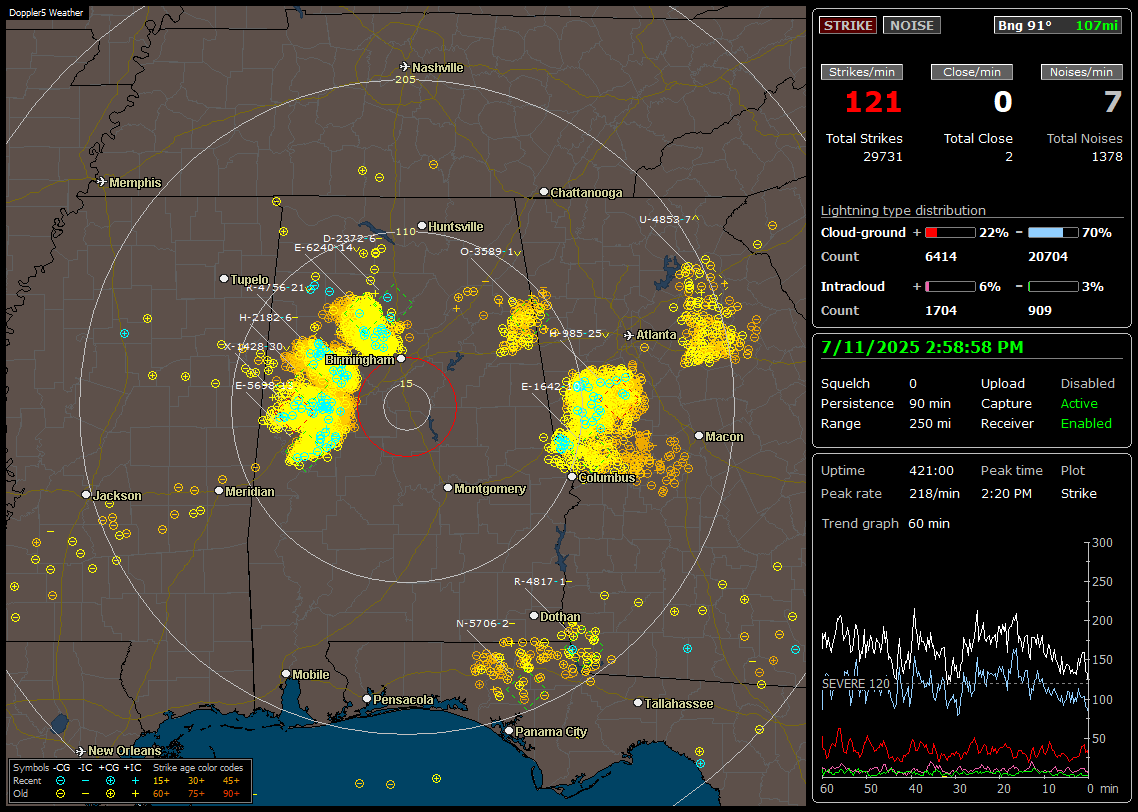Click the Pensacola city marker dot
Viewport: 1138px width, 812px height.
coord(367,699)
